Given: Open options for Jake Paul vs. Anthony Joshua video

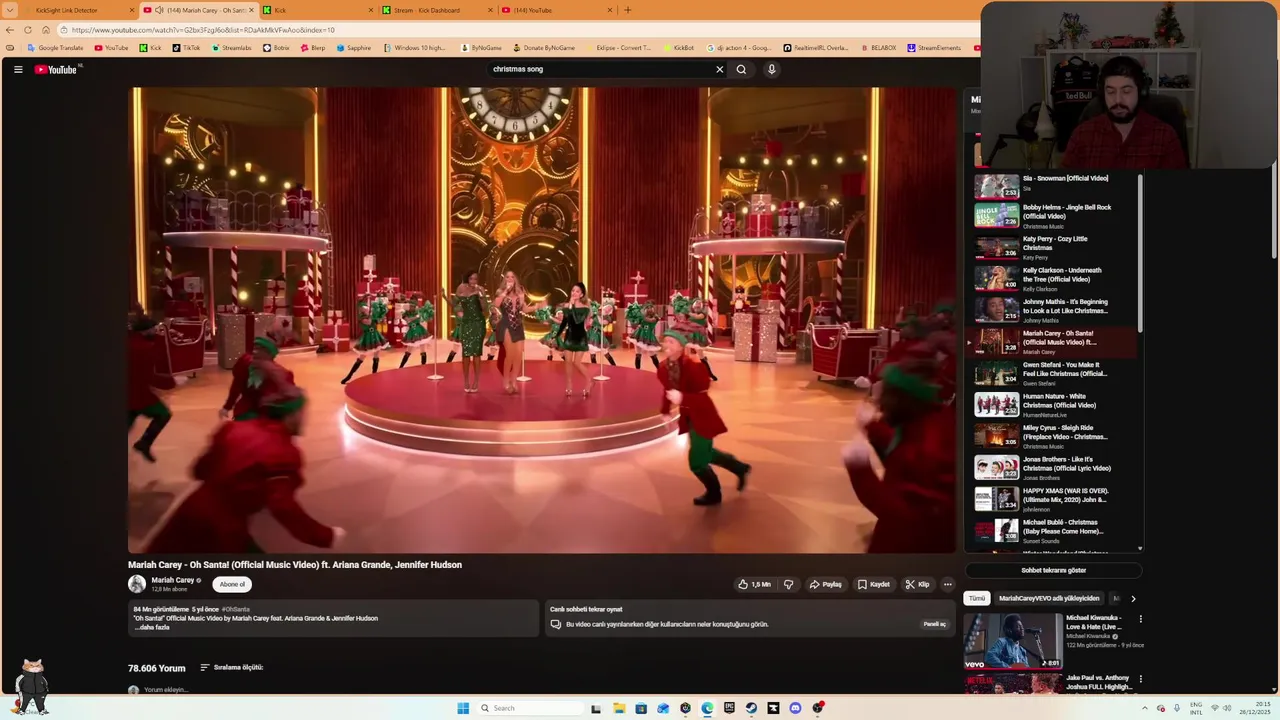Looking at the screenshot, I should click(x=1140, y=679).
